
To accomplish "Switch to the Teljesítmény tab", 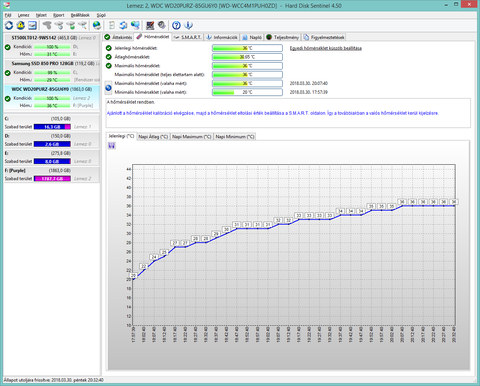I will (283, 37).
